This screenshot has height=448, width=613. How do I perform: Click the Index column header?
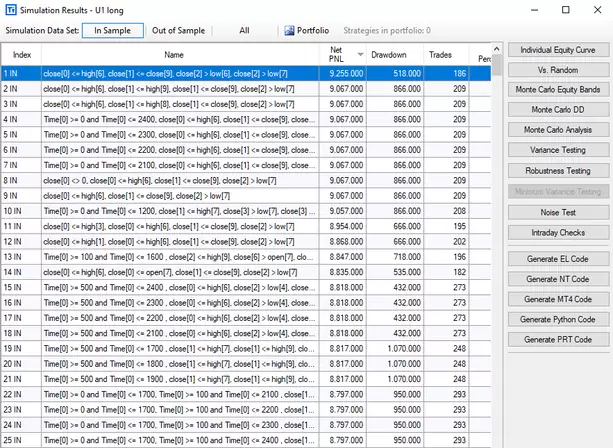(22, 55)
